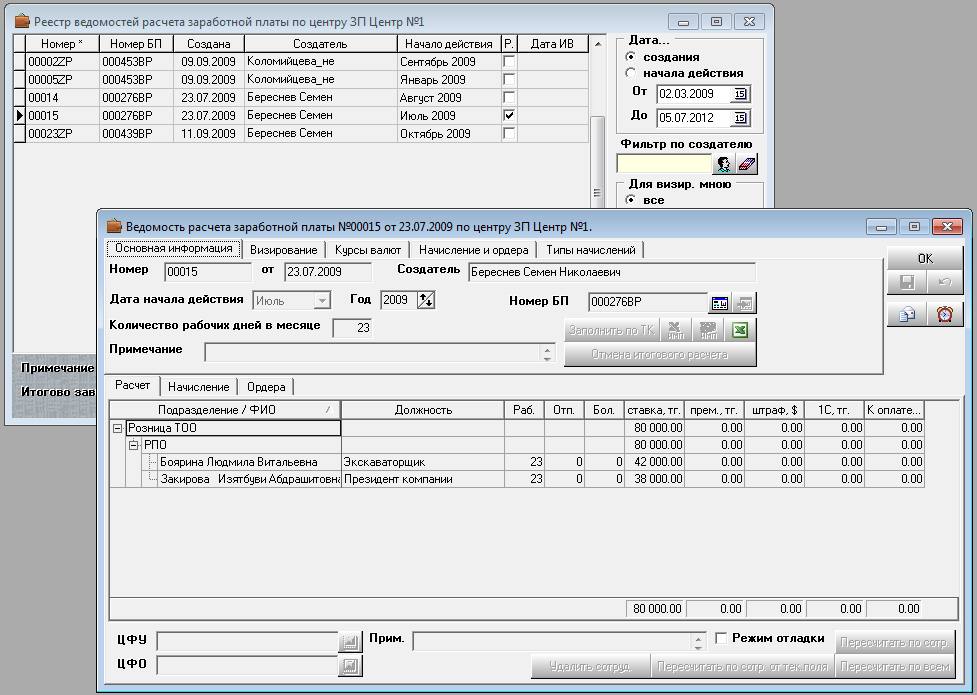Switch to the Типы начислений tab
Screen dimensions: 977x695
tap(591, 250)
